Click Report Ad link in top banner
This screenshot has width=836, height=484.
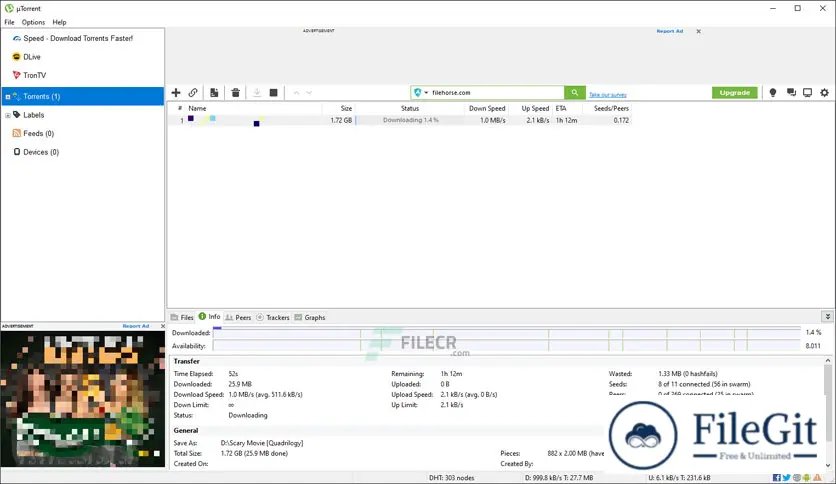pos(670,31)
